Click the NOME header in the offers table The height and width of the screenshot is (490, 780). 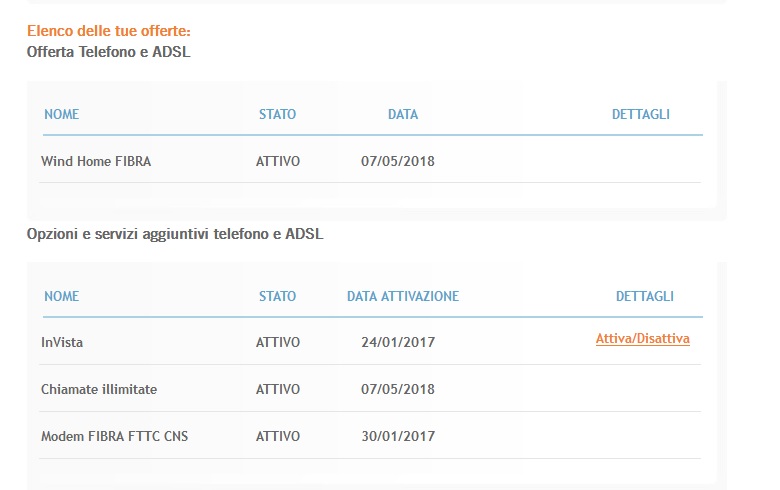click(61, 114)
